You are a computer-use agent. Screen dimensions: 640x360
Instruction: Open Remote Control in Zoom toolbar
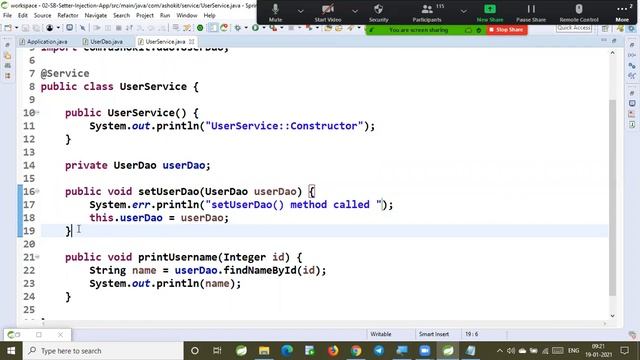click(579, 13)
